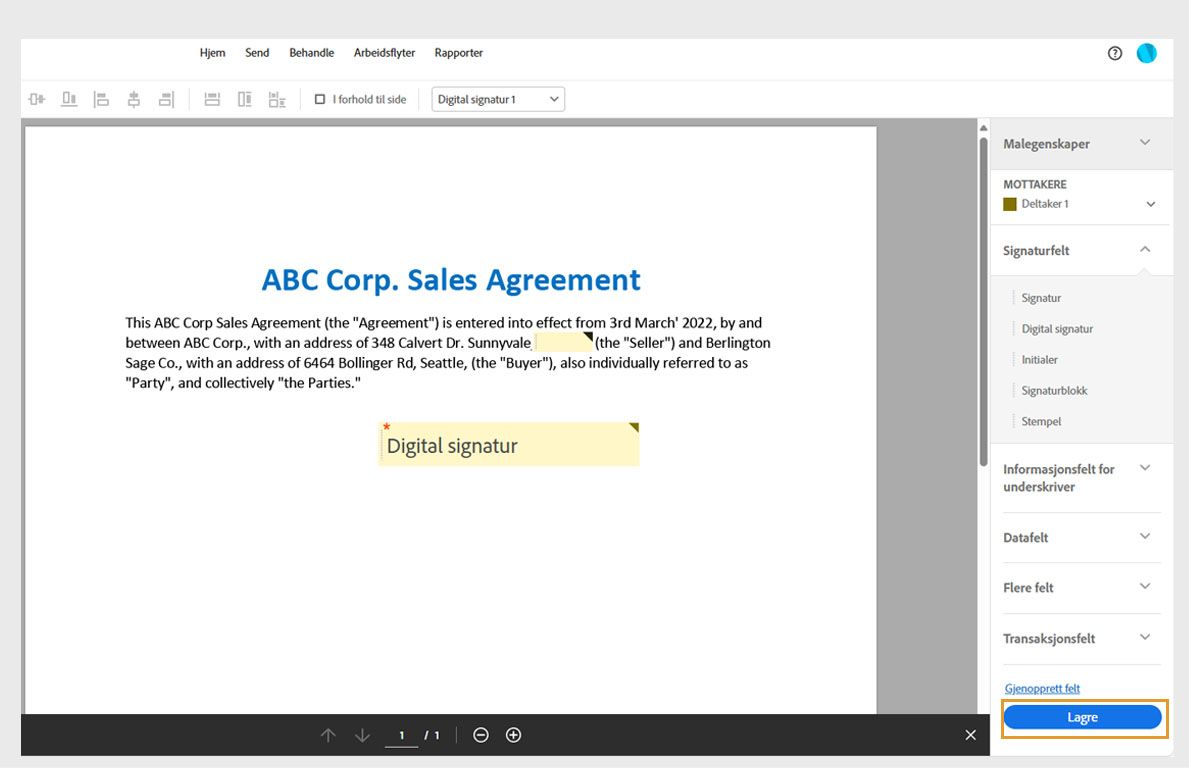Click the align horizontal centers icon
1189x768 pixels.
[x=133, y=99]
